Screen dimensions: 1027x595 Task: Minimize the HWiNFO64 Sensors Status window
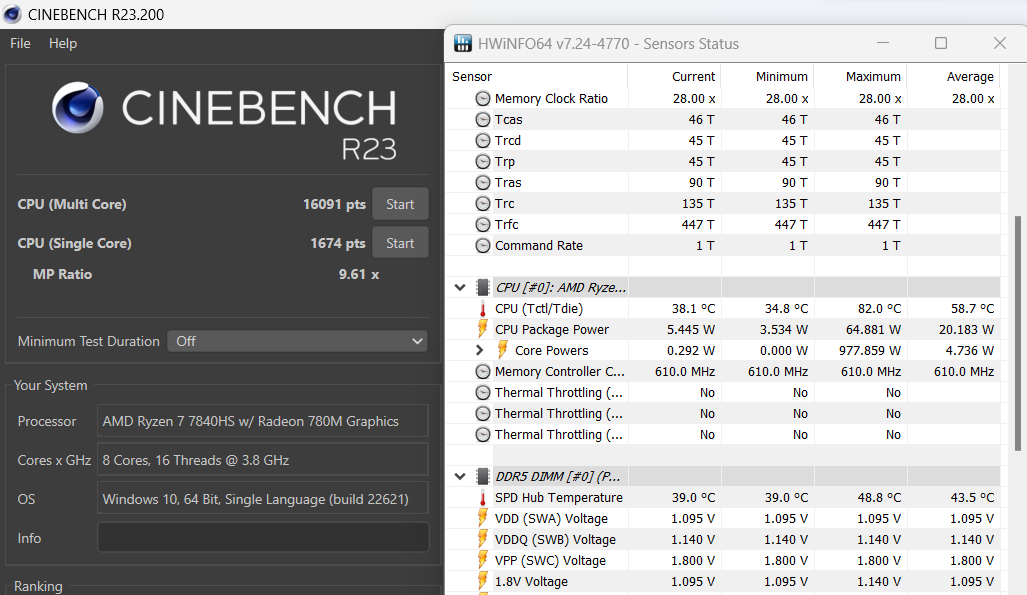pyautogui.click(x=883, y=43)
